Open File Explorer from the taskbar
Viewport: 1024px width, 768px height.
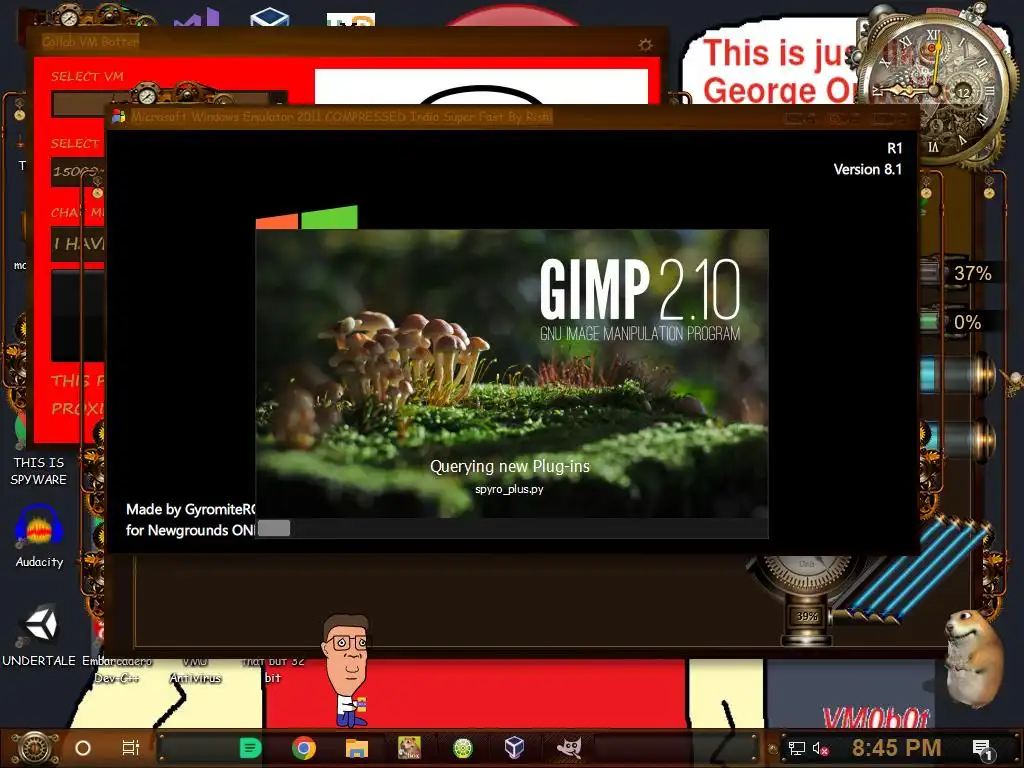pyautogui.click(x=357, y=748)
